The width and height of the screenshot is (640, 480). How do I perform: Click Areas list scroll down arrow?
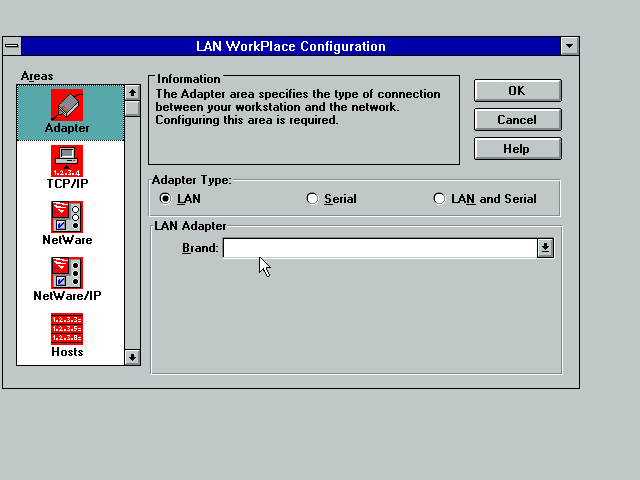point(132,358)
